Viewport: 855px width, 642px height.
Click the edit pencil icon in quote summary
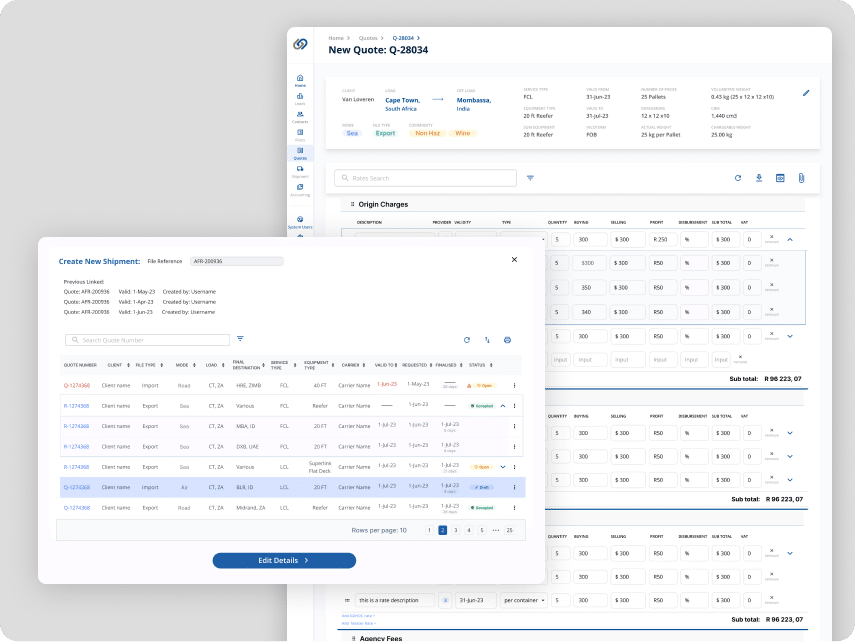(x=806, y=93)
